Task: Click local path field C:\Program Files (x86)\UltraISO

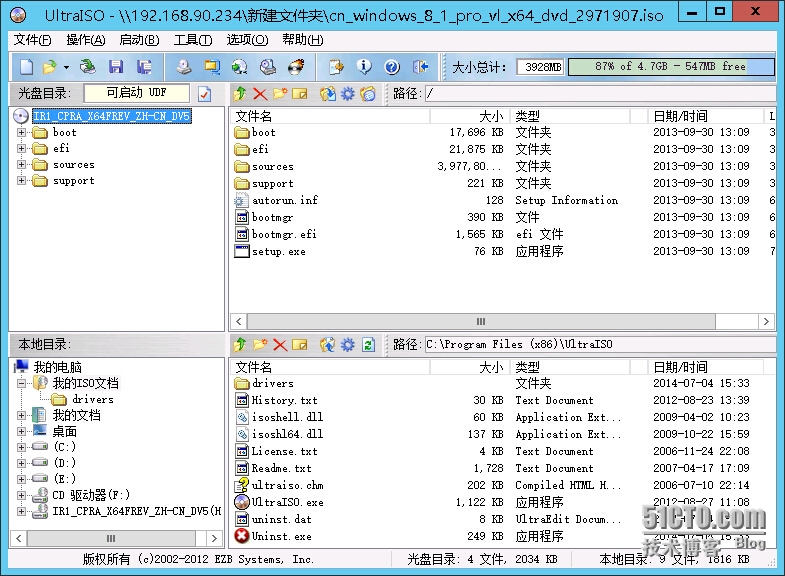Action: point(600,344)
